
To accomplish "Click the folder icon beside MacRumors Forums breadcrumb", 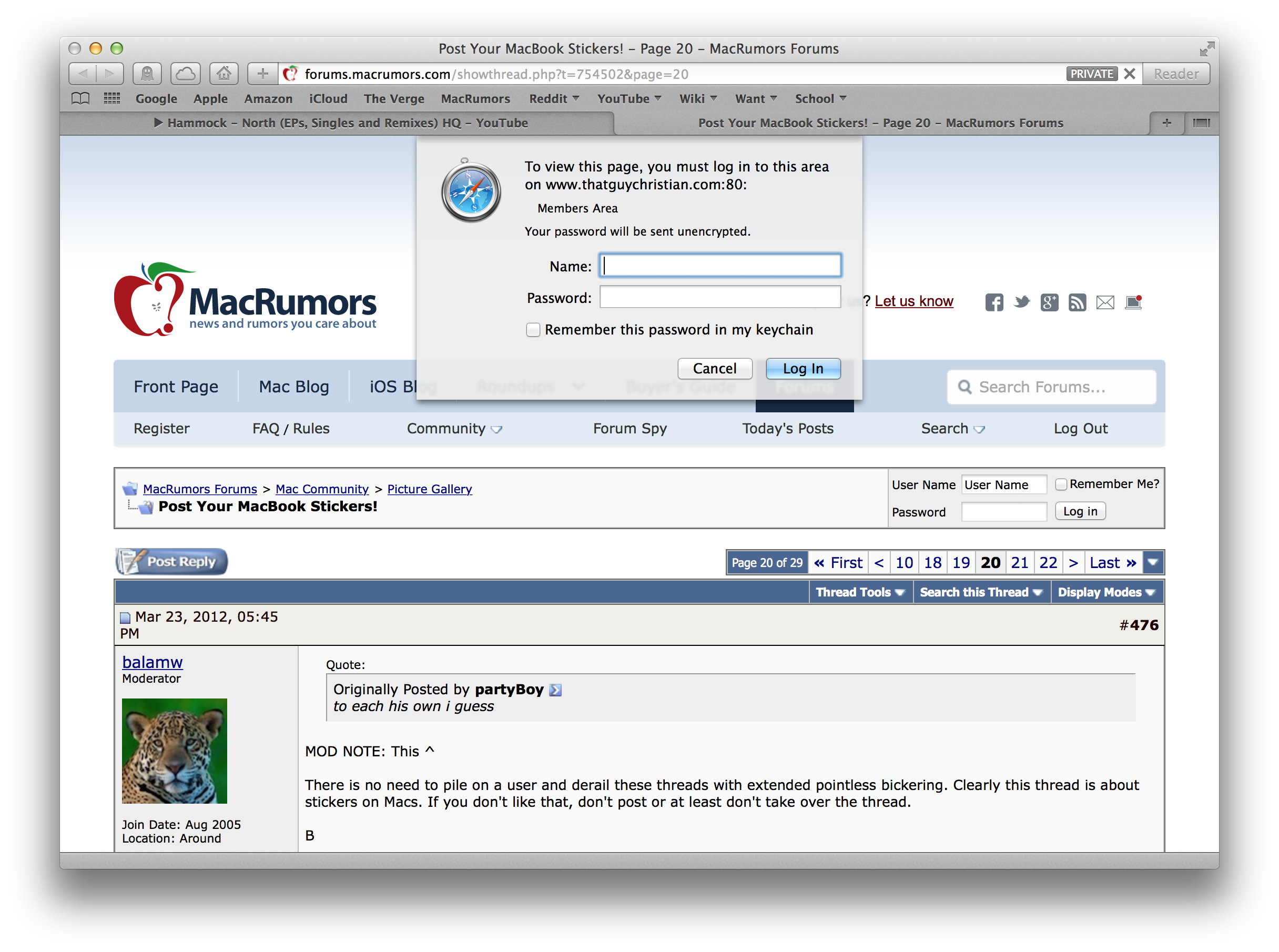I will (130, 489).
